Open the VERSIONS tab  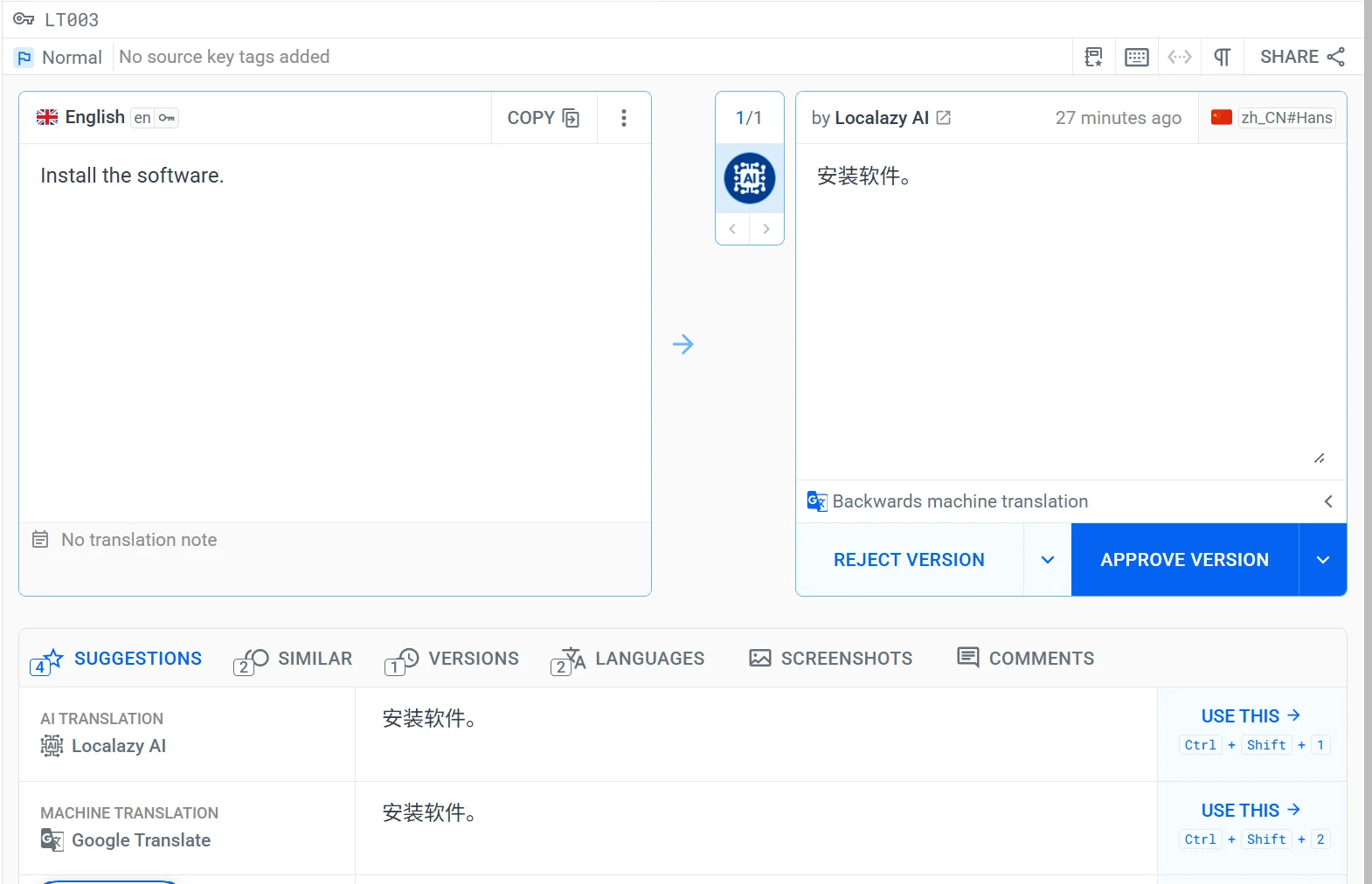click(x=452, y=660)
